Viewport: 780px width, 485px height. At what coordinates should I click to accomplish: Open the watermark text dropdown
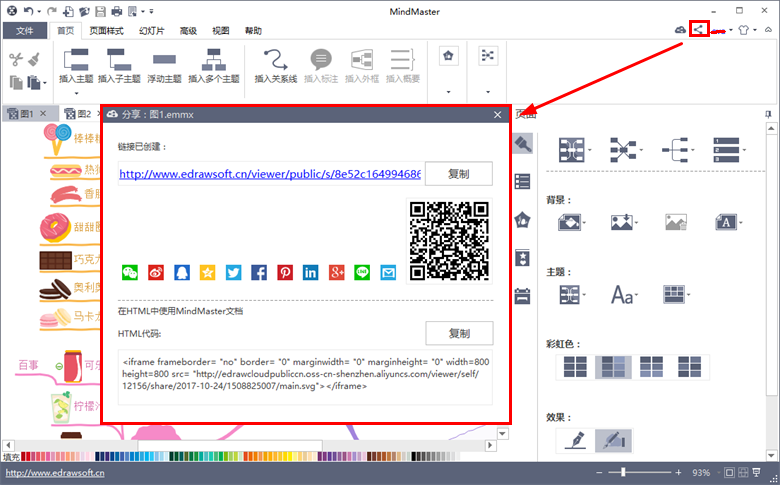pos(729,222)
